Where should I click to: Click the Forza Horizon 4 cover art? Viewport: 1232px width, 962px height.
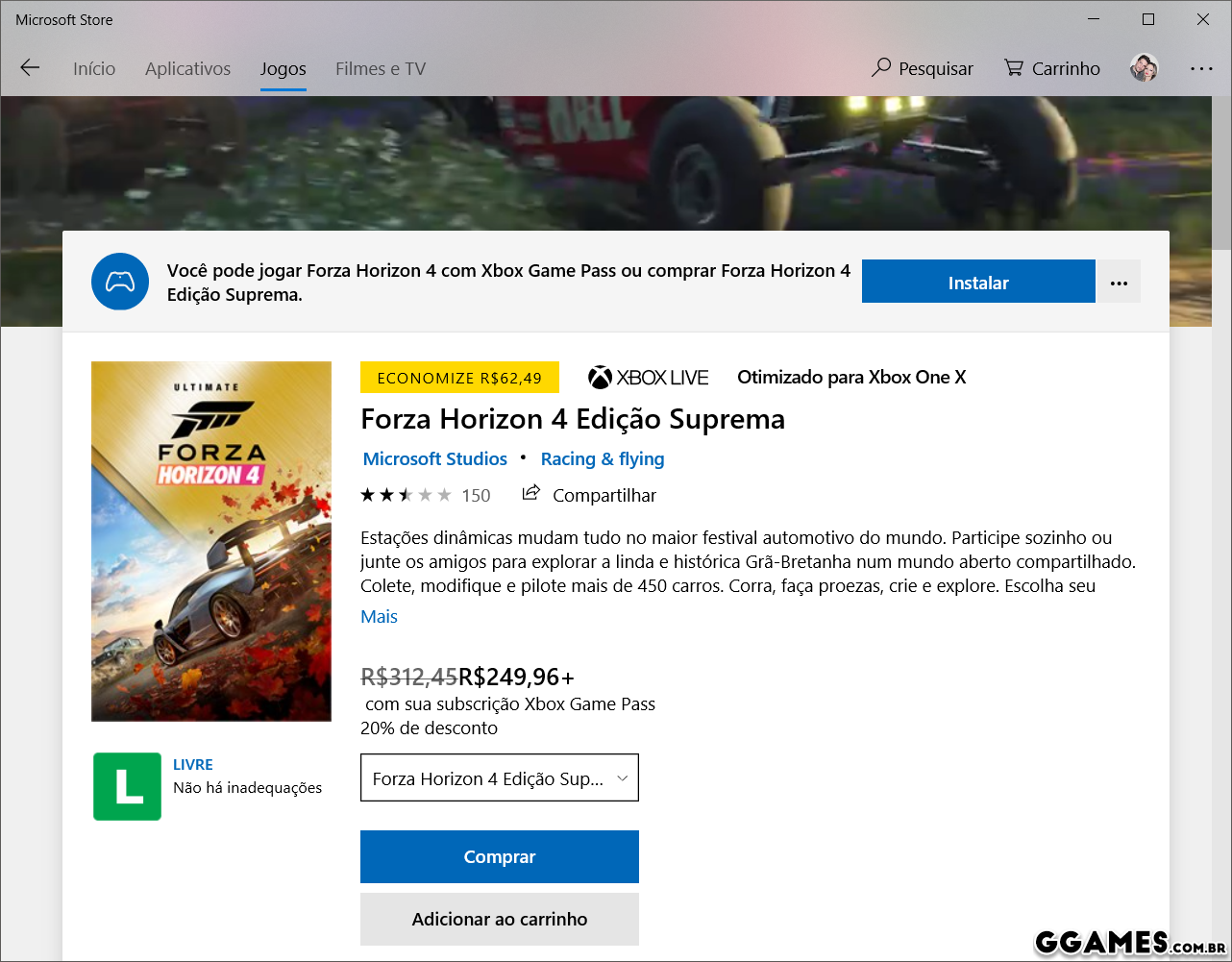tap(211, 541)
